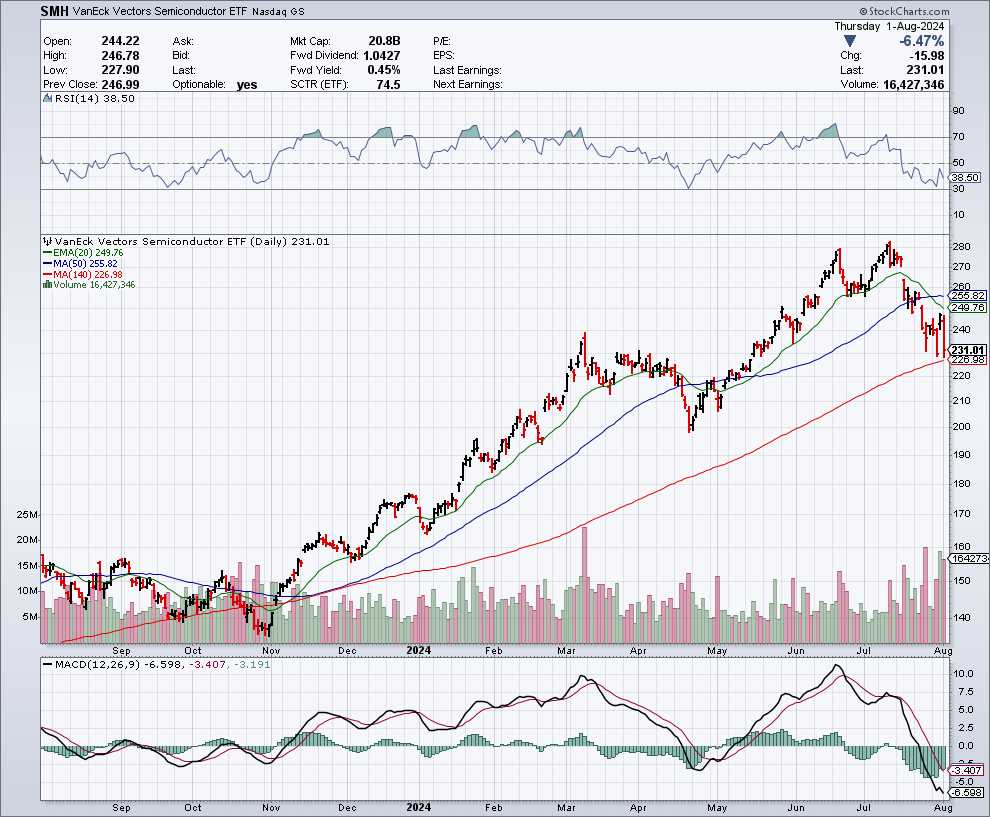The image size is (990, 817).
Task: Click the RSI(14) mountain icon
Action: point(46,99)
